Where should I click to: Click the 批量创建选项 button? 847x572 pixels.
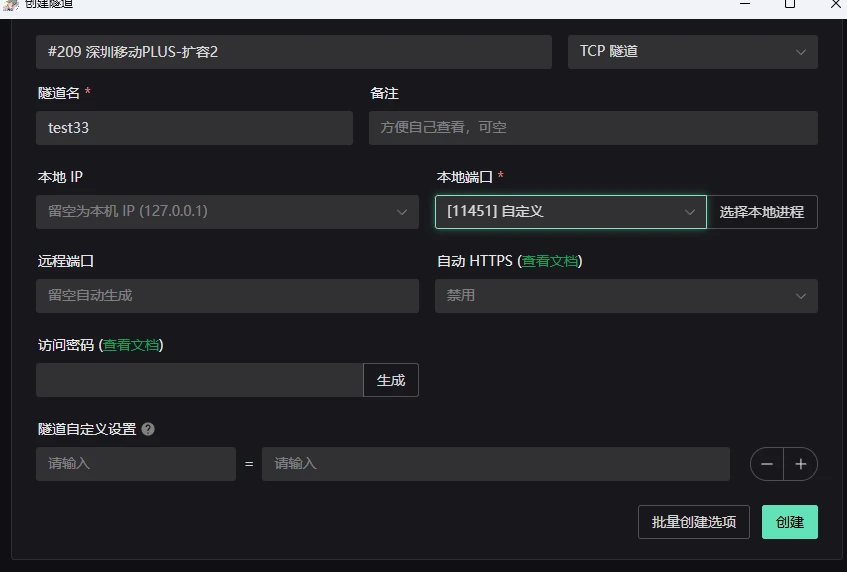[693, 522]
